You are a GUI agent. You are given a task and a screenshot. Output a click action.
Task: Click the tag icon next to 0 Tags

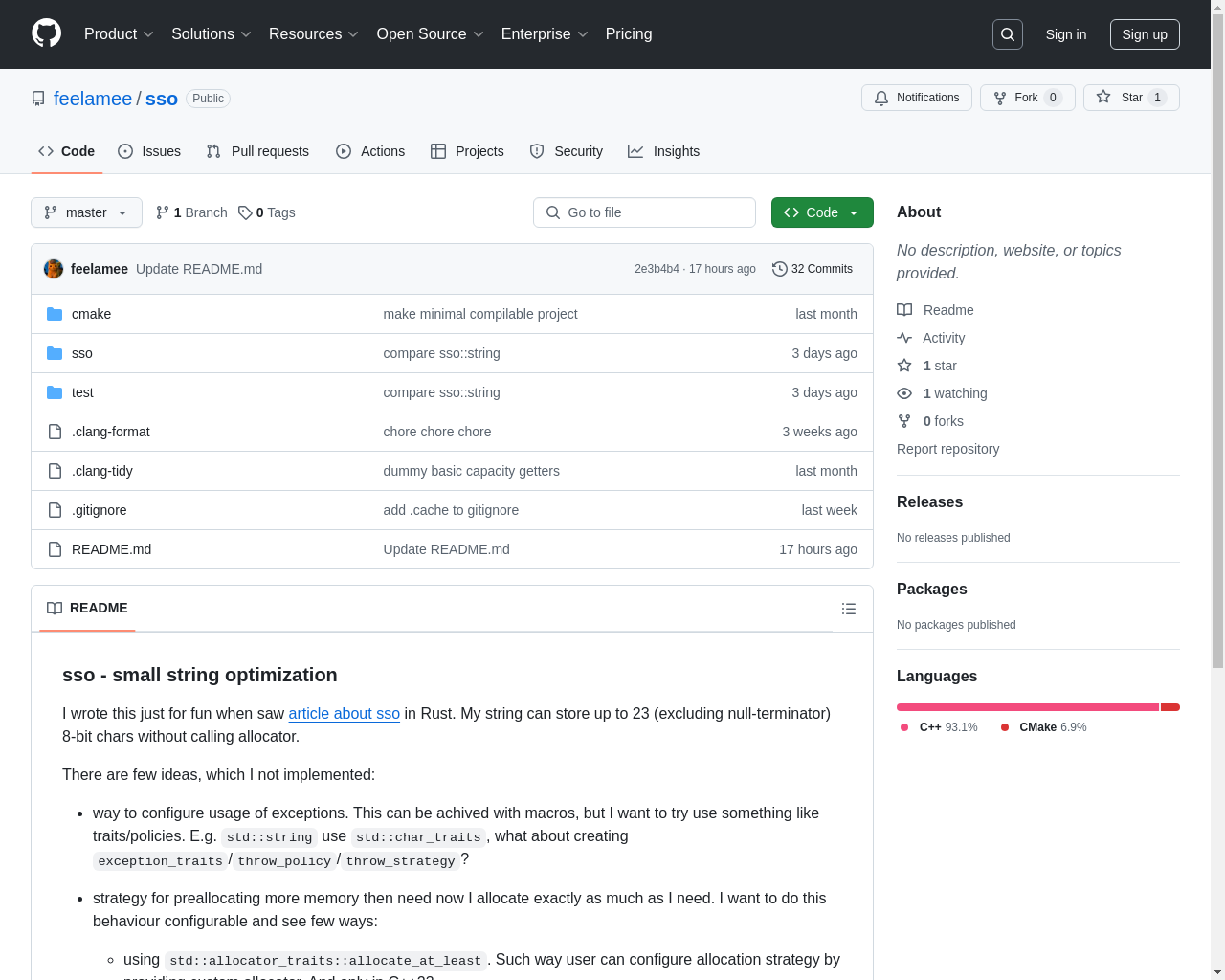pos(245,212)
